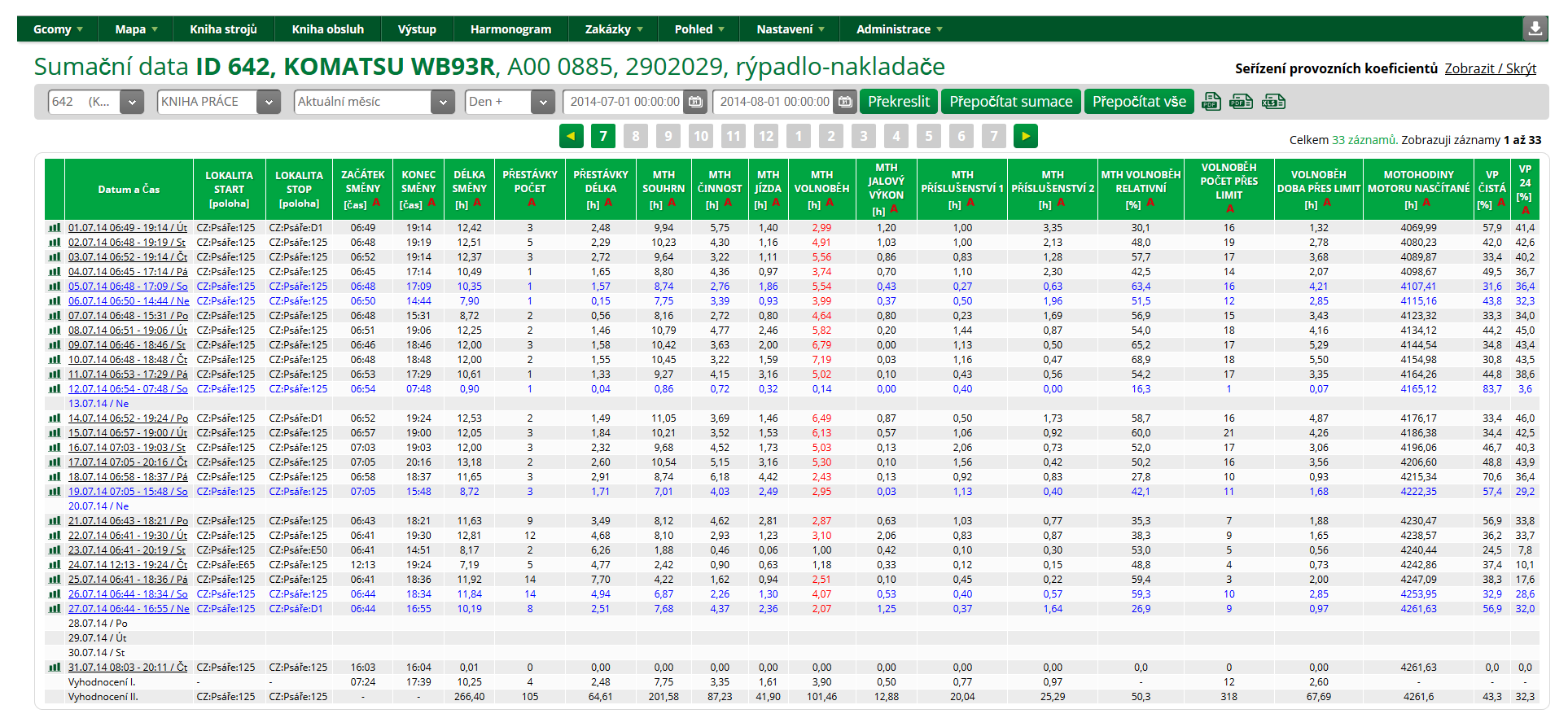This screenshot has width=1568, height=727.
Task: Open the Den + grouping dropdown
Action: pyautogui.click(x=510, y=102)
